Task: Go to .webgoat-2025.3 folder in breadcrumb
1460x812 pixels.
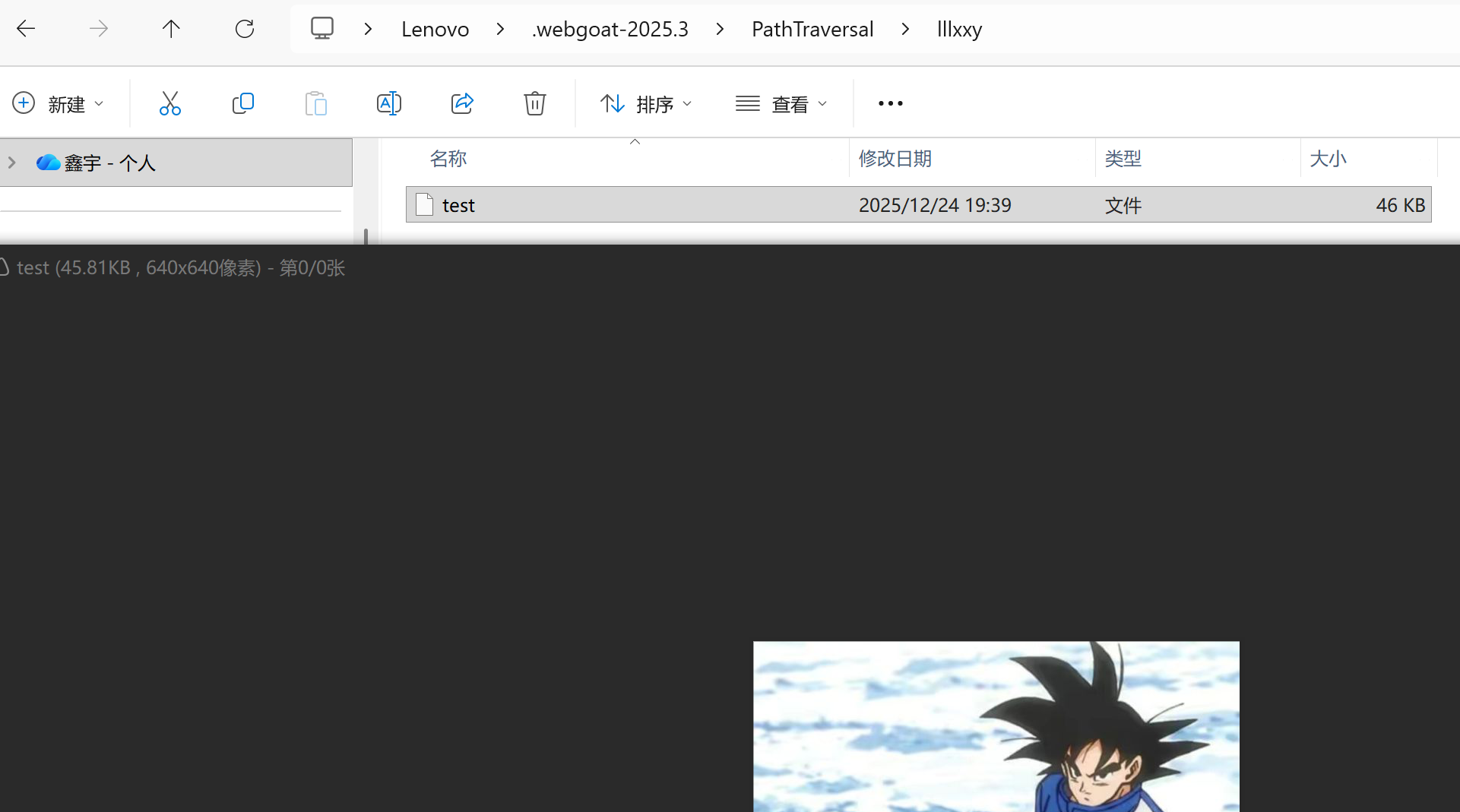Action: pyautogui.click(x=610, y=29)
